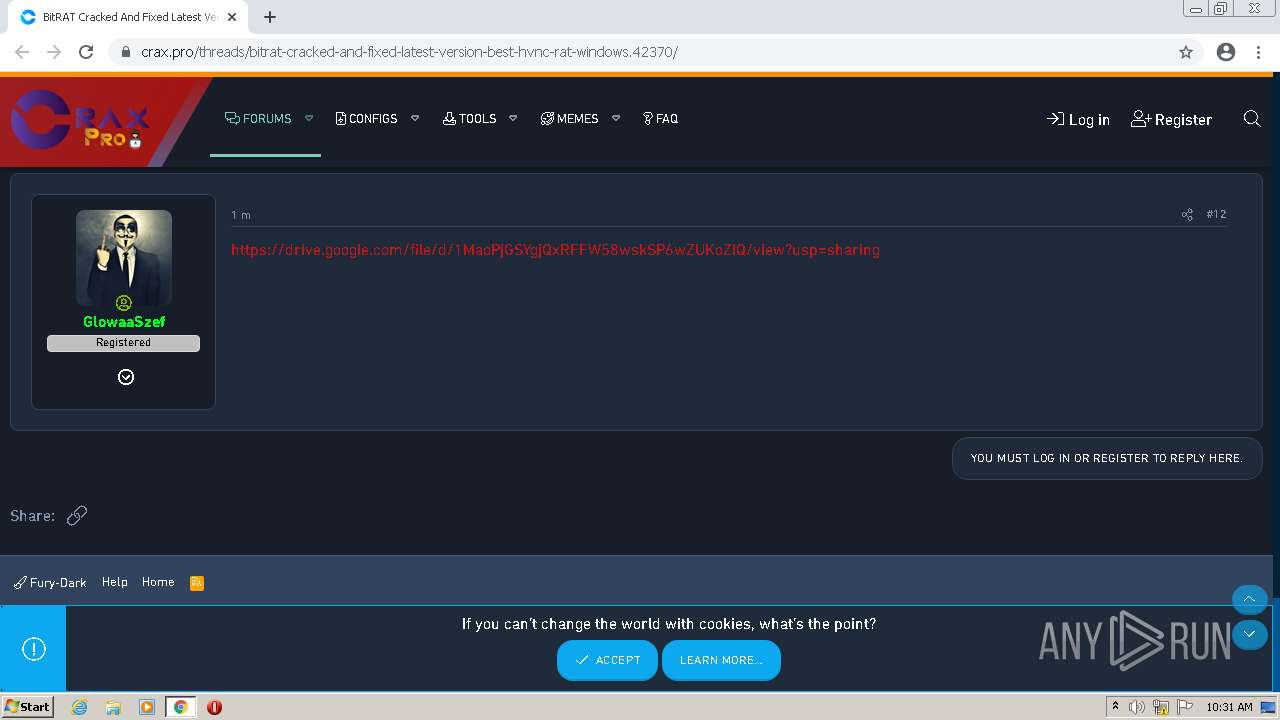Open the Fury-Dark style chooser
Viewport: 1280px width, 720px height.
[50, 582]
